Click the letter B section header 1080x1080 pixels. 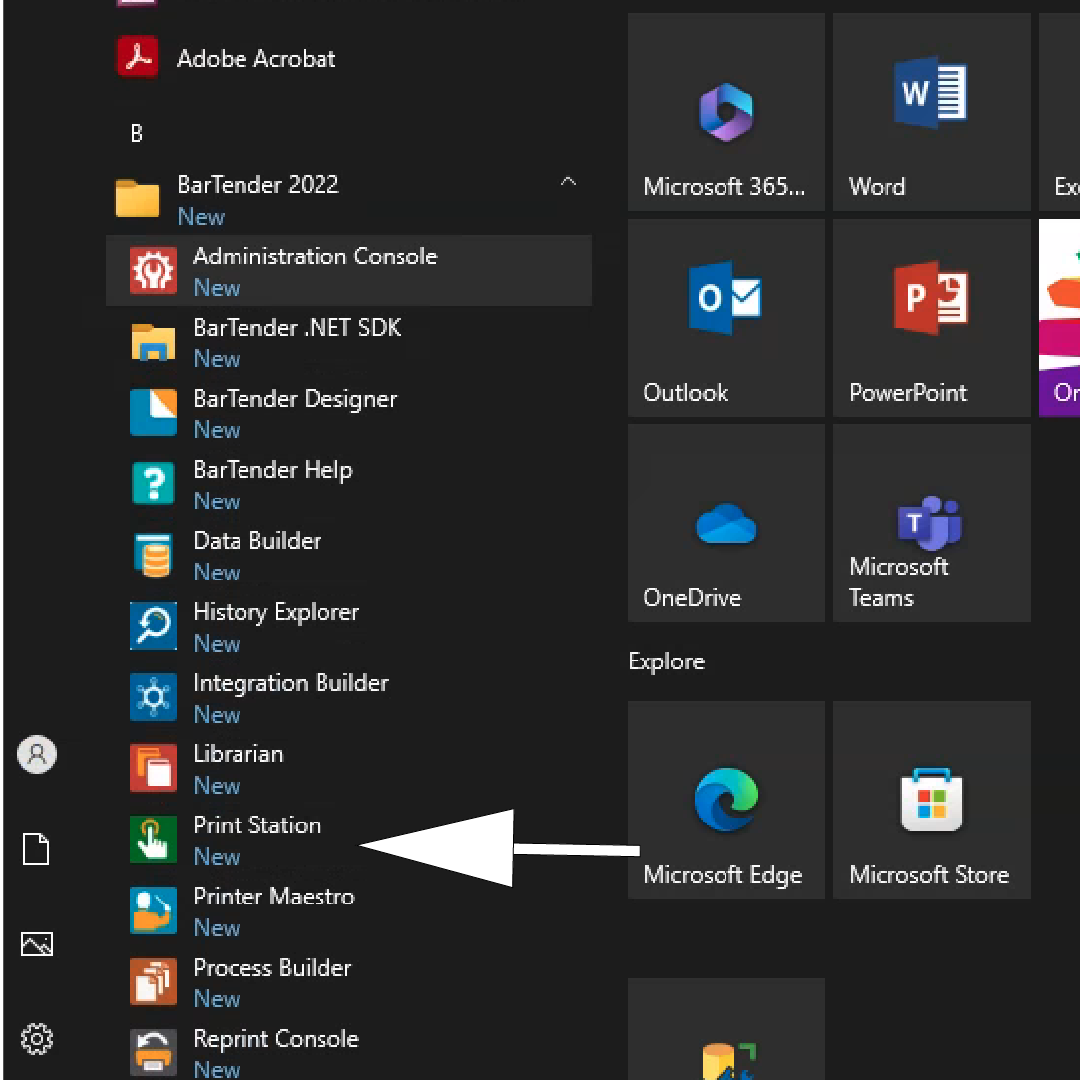tap(136, 133)
